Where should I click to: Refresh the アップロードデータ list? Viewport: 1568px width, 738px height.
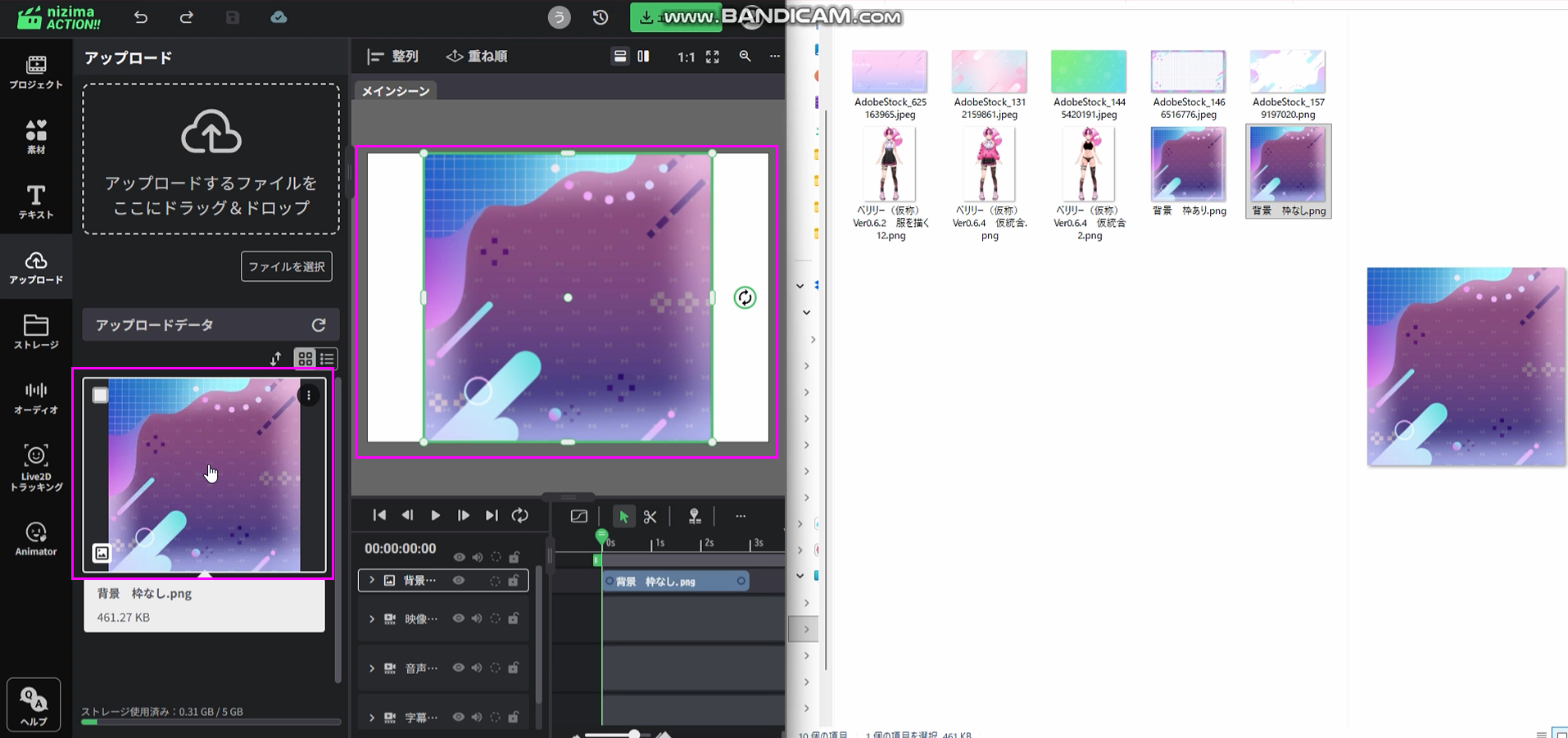[319, 325]
